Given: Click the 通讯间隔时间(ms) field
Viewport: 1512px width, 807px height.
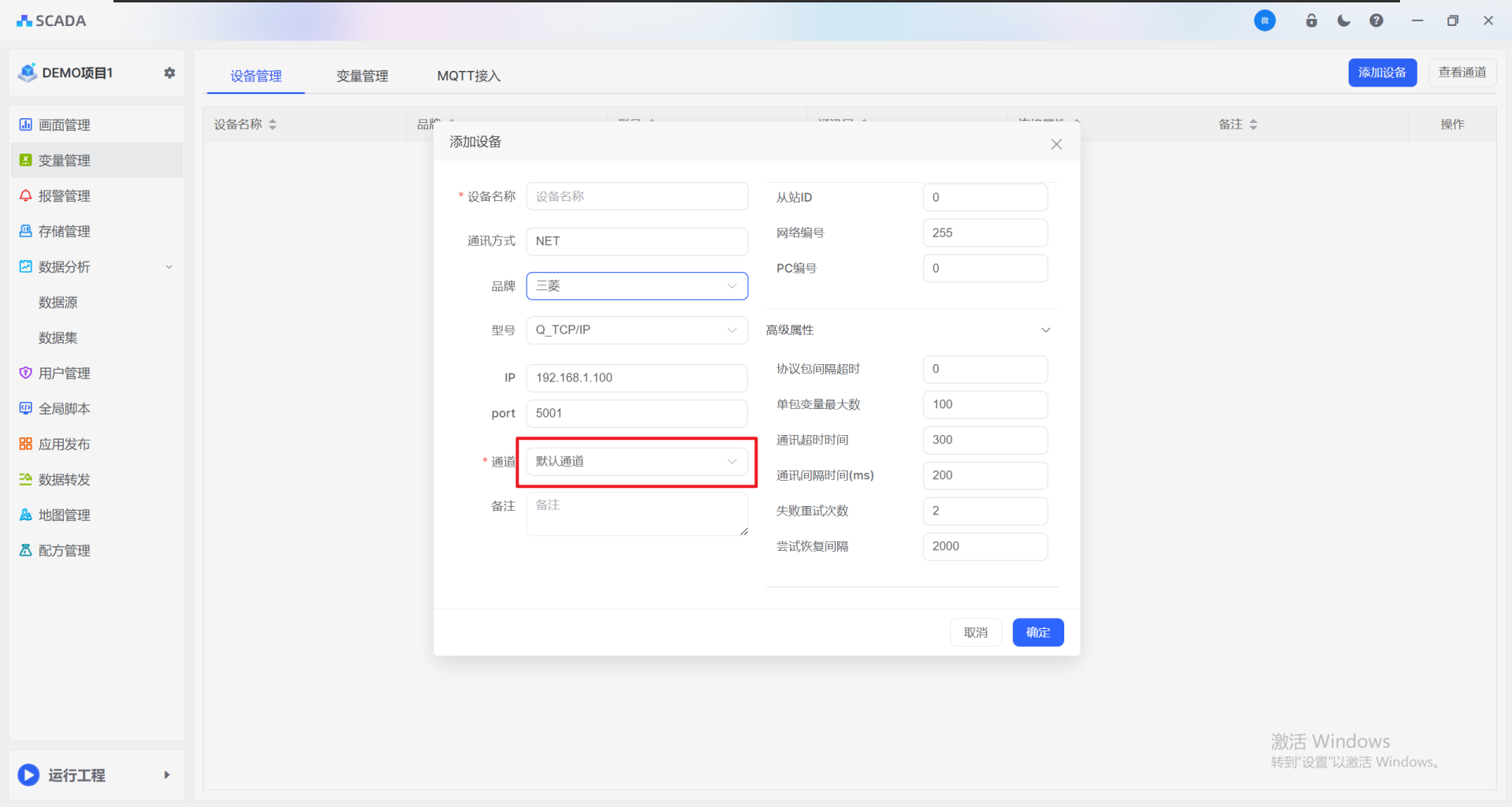Looking at the screenshot, I should point(985,475).
